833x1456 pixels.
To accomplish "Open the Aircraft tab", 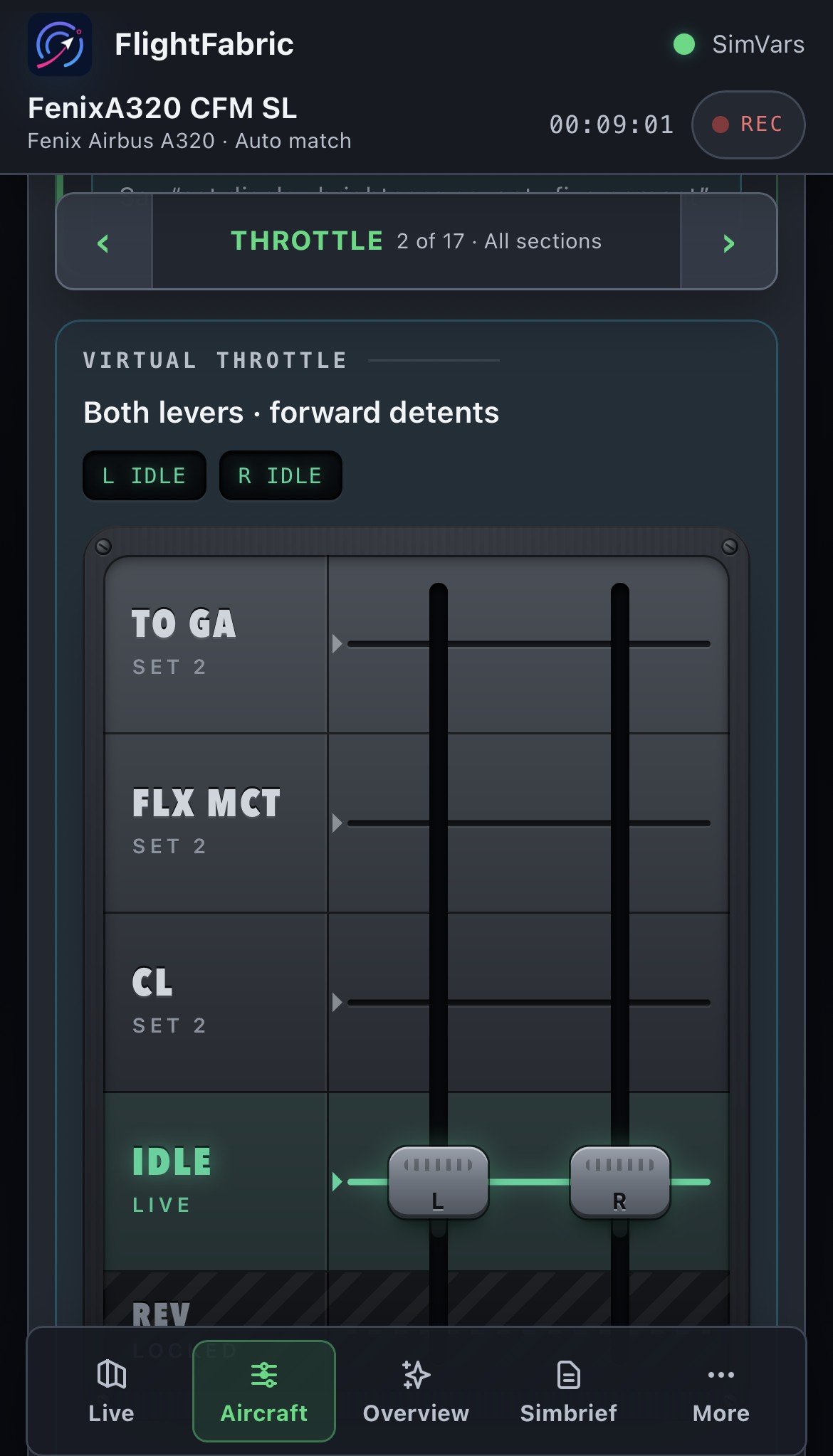I will click(x=264, y=1391).
